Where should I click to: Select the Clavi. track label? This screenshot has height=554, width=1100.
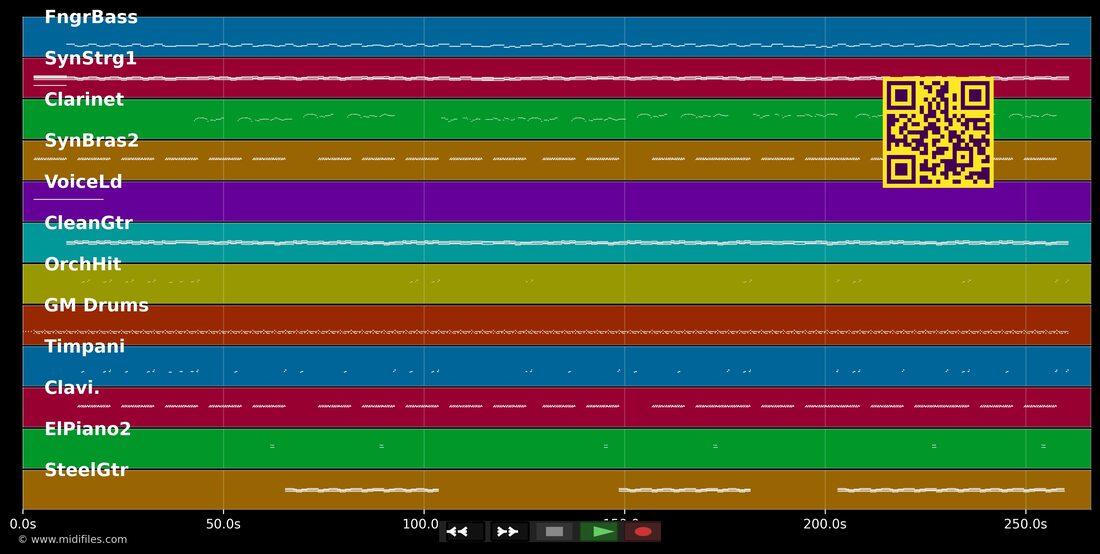pos(72,388)
